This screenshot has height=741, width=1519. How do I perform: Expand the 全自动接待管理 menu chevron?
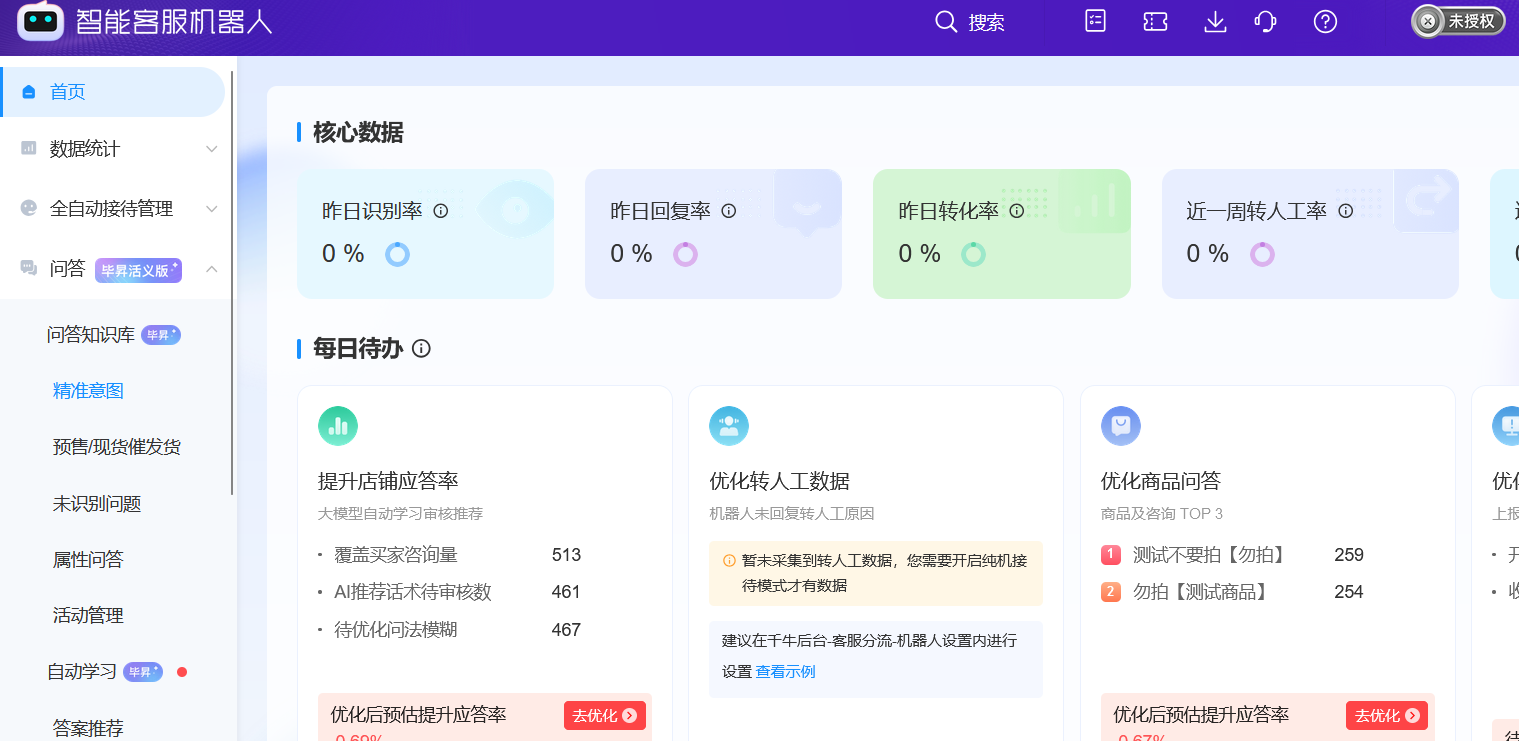[x=212, y=209]
